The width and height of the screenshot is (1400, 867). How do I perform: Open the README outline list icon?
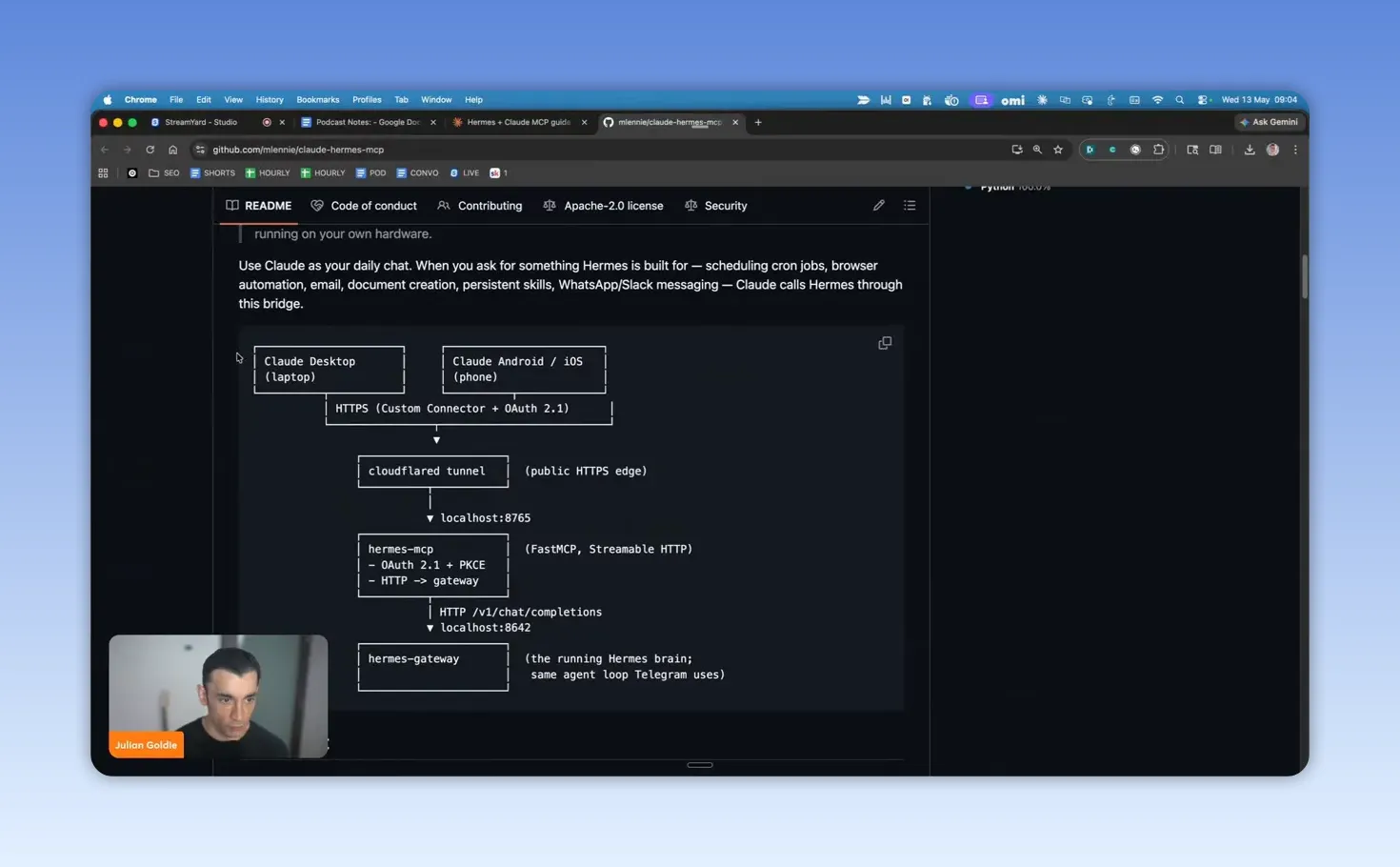click(x=910, y=205)
